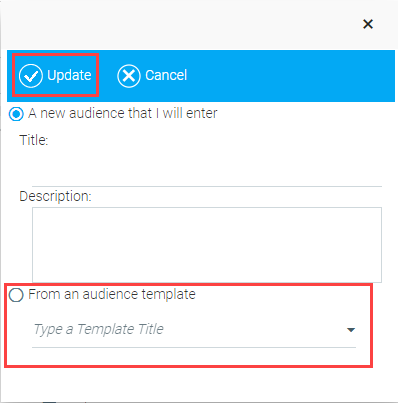Viewport: 398px width, 403px height.
Task: Open the Type a Template Title combo box
Action: click(x=194, y=330)
